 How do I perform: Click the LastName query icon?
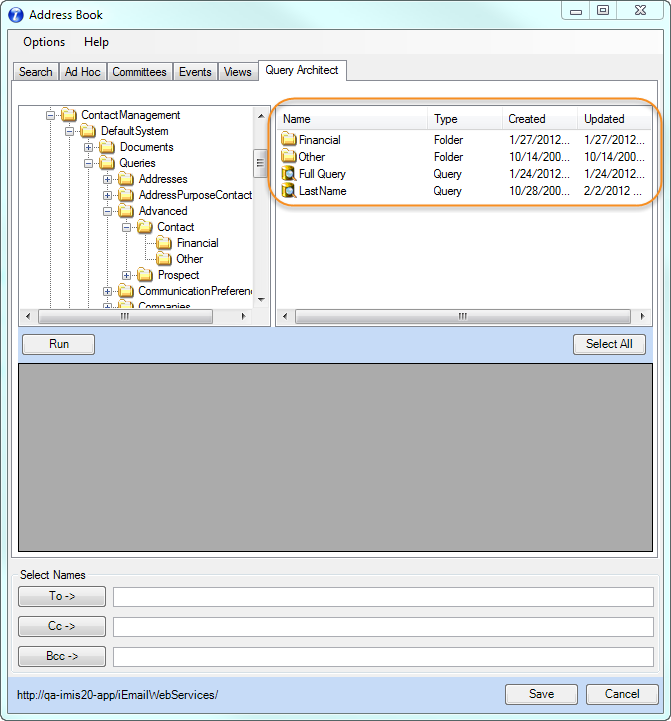click(x=289, y=191)
